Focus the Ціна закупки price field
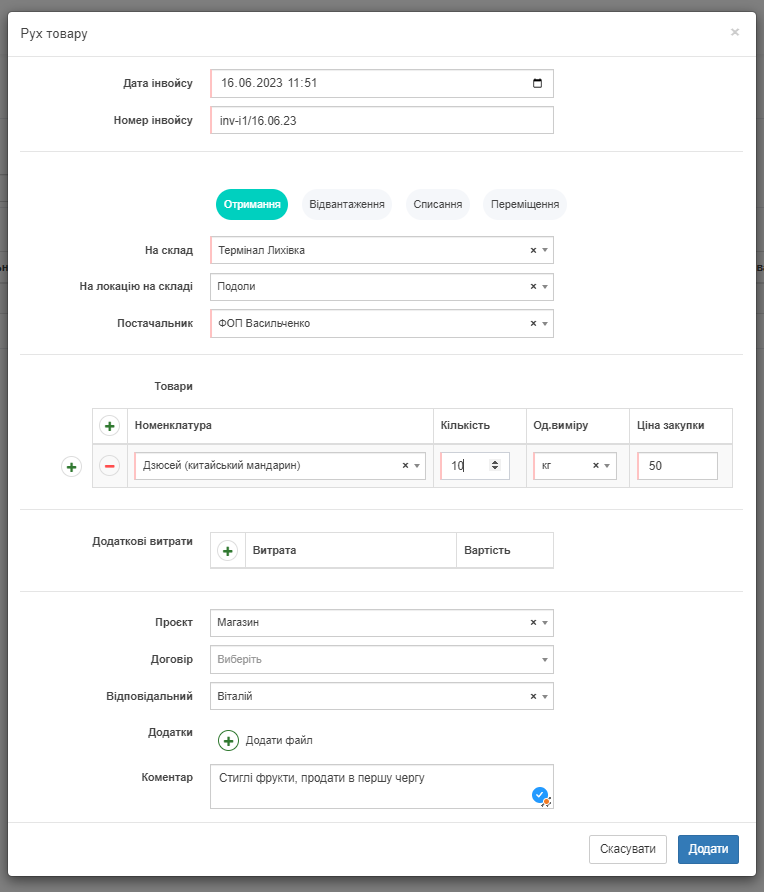The width and height of the screenshot is (764, 892). pyautogui.click(x=678, y=466)
